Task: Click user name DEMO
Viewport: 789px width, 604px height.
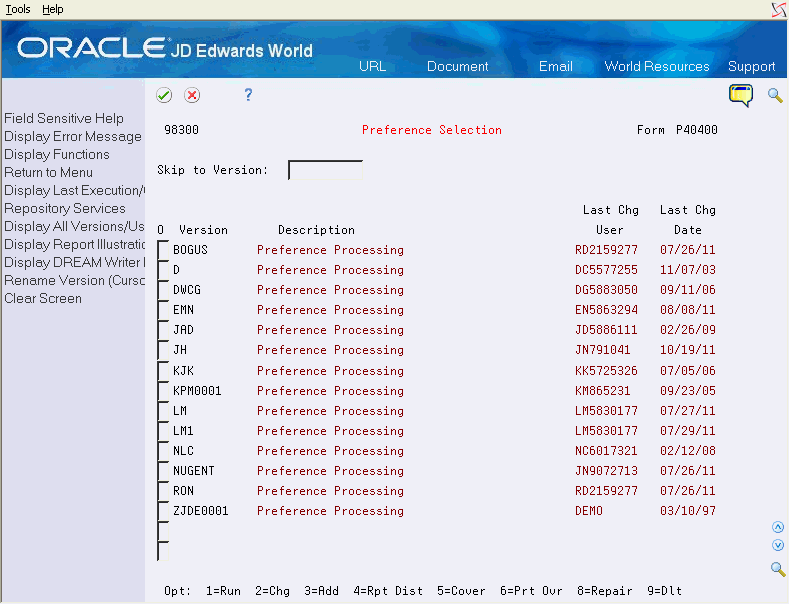Action: coord(589,511)
